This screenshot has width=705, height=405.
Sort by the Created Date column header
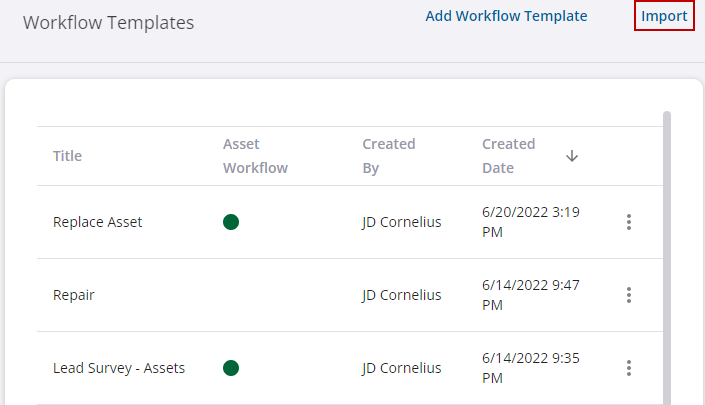(509, 156)
